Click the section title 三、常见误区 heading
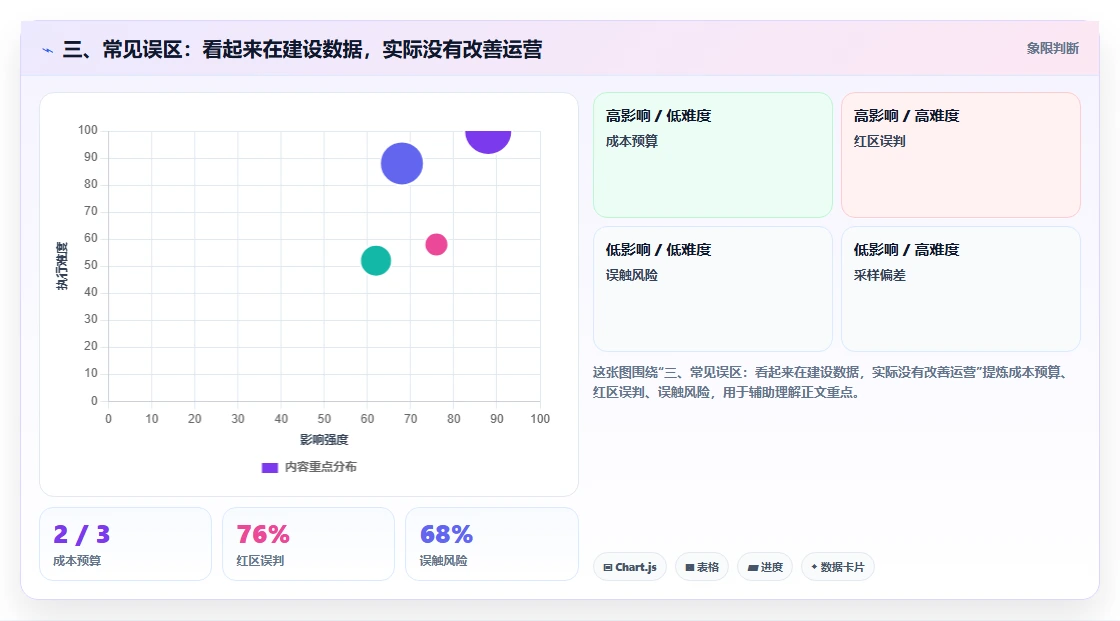The image size is (1120, 621). [302, 49]
